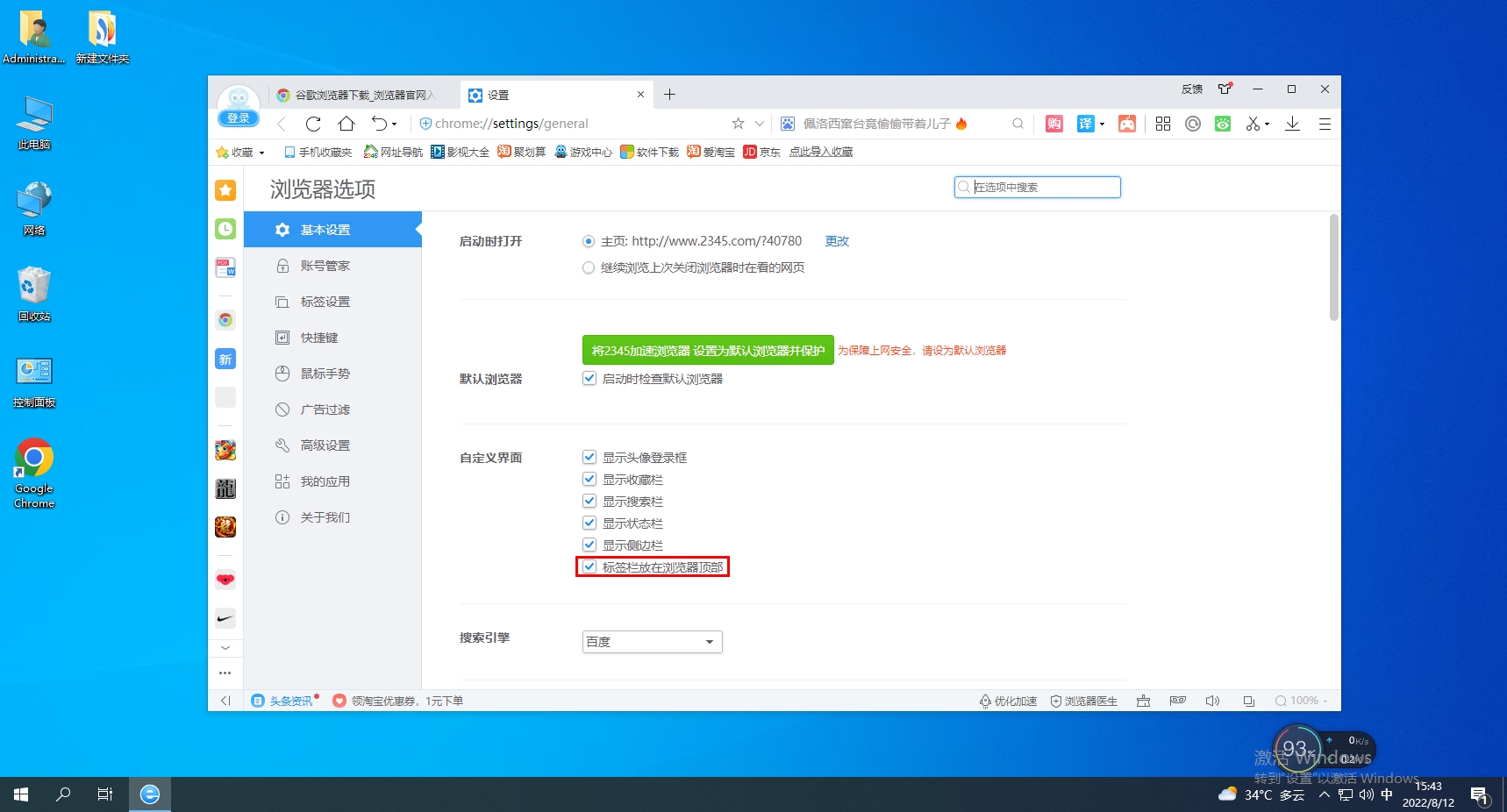Screen dimensions: 1507x812
Task: Open 广告过滤 settings section
Action: (332, 410)
